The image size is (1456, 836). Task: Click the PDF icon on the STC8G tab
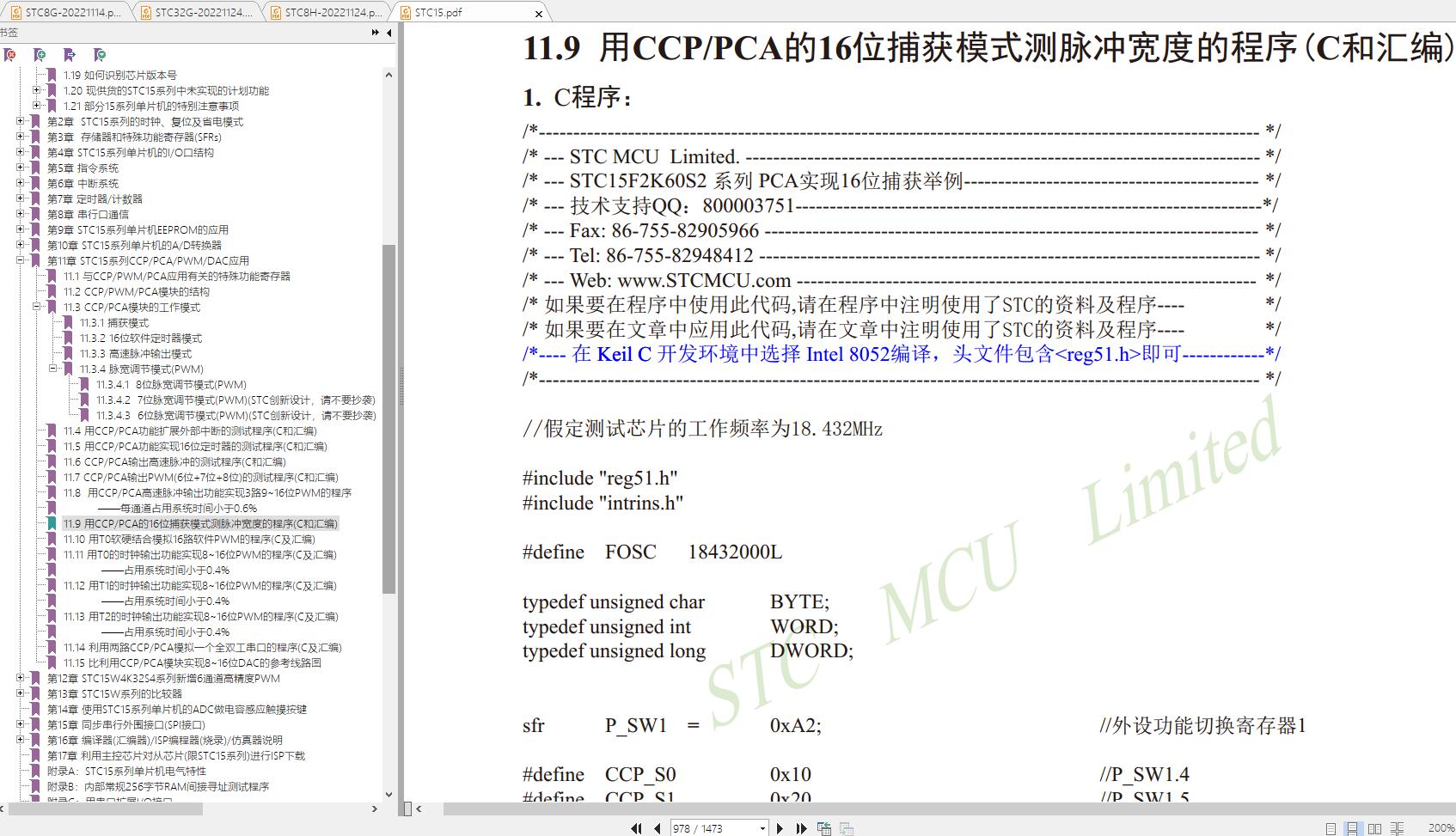15,12
